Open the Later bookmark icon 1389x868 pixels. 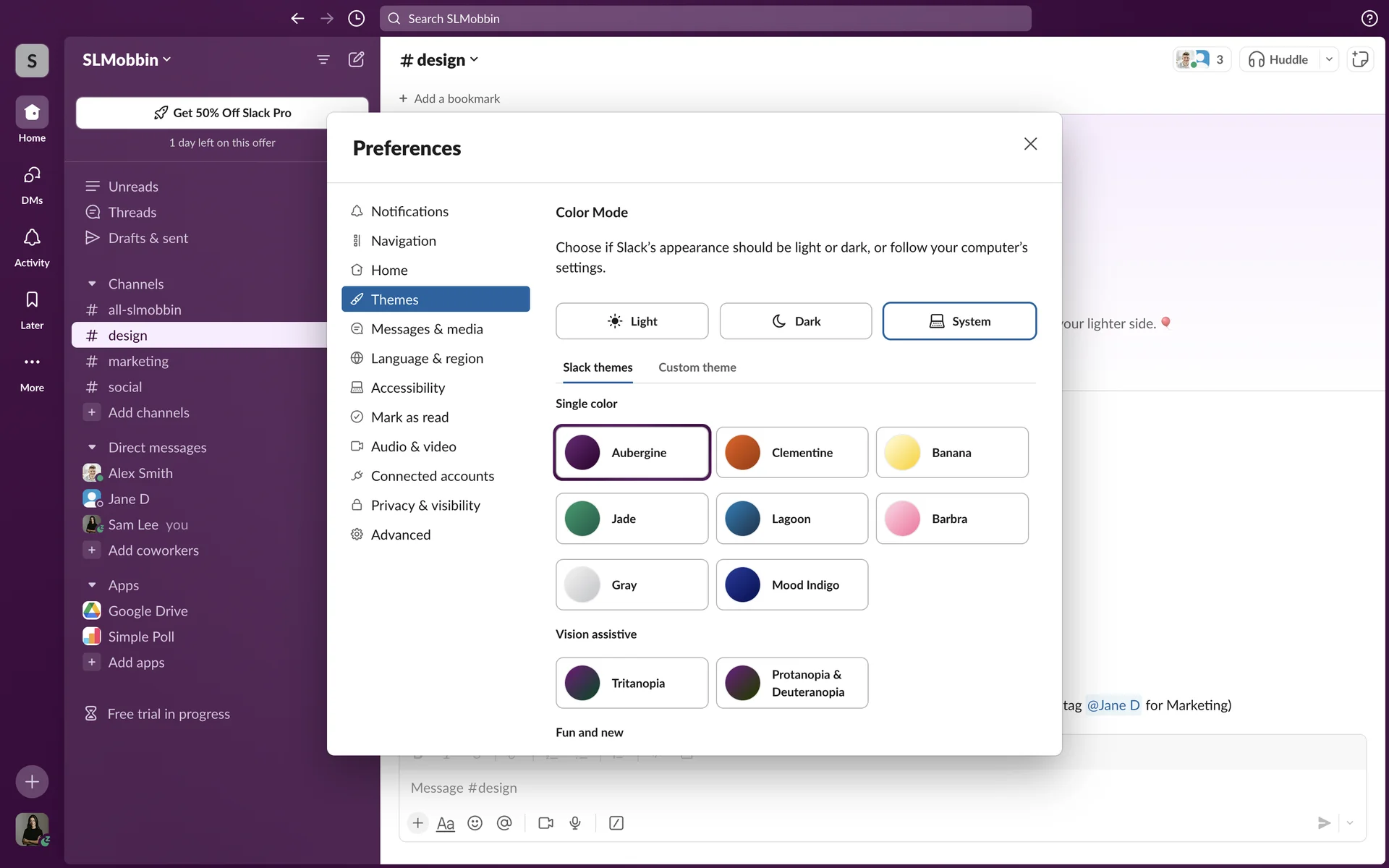click(x=32, y=300)
